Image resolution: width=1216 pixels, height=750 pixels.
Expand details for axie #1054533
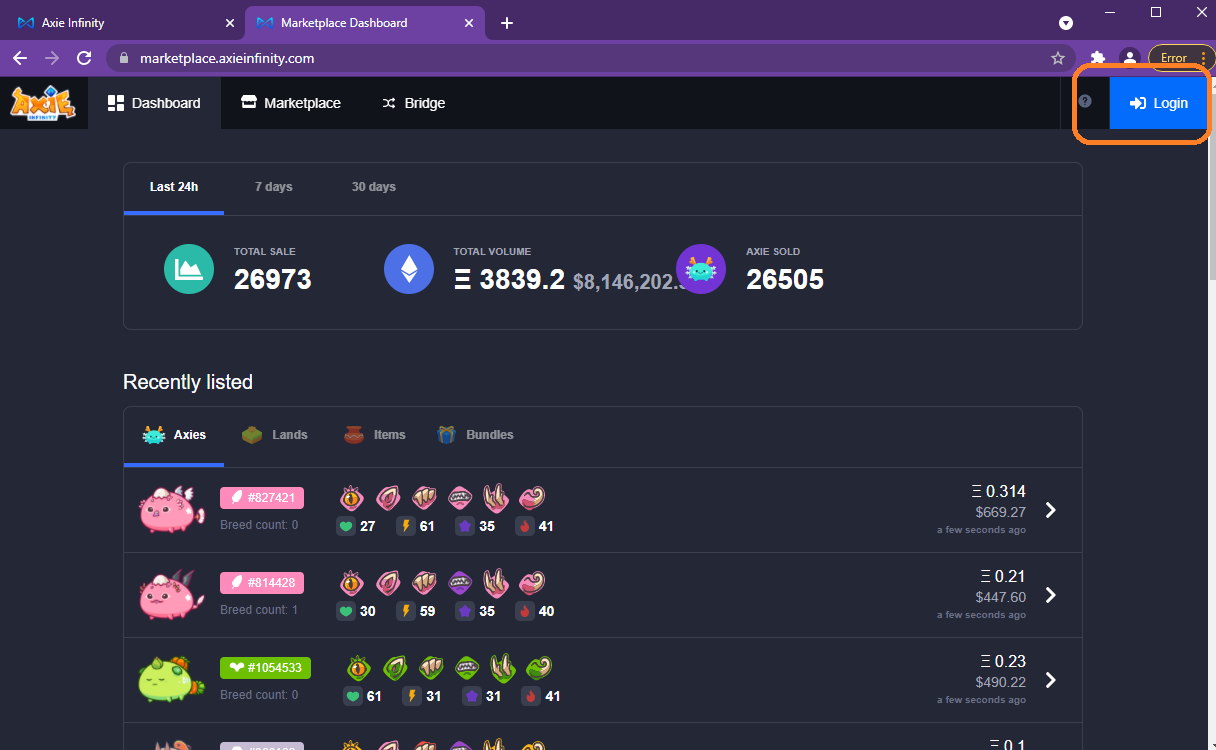pyautogui.click(x=1050, y=680)
